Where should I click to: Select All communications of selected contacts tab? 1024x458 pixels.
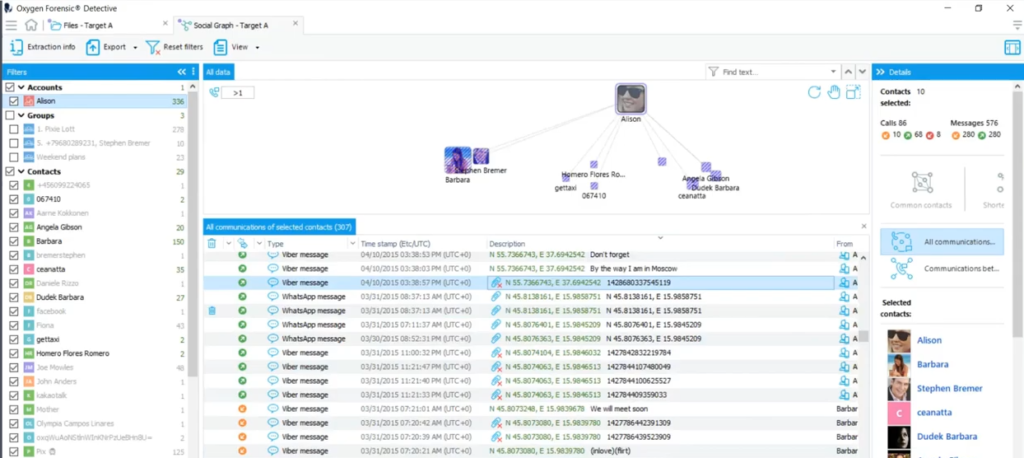coord(279,227)
